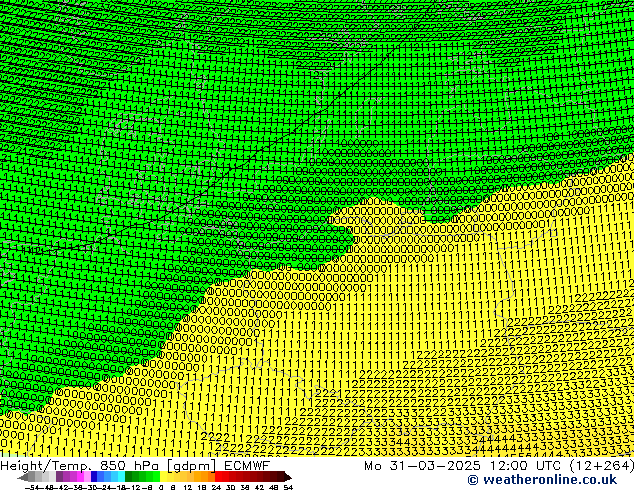The height and width of the screenshot is (490, 634).
Task: Click the '54' legend scale label
Action: [289, 487]
